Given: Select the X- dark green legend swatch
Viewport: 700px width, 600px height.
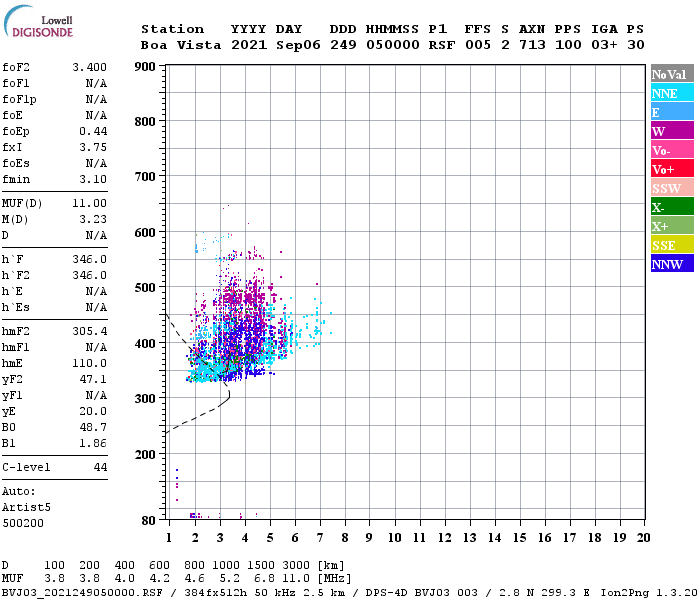Looking at the screenshot, I should (672, 207).
